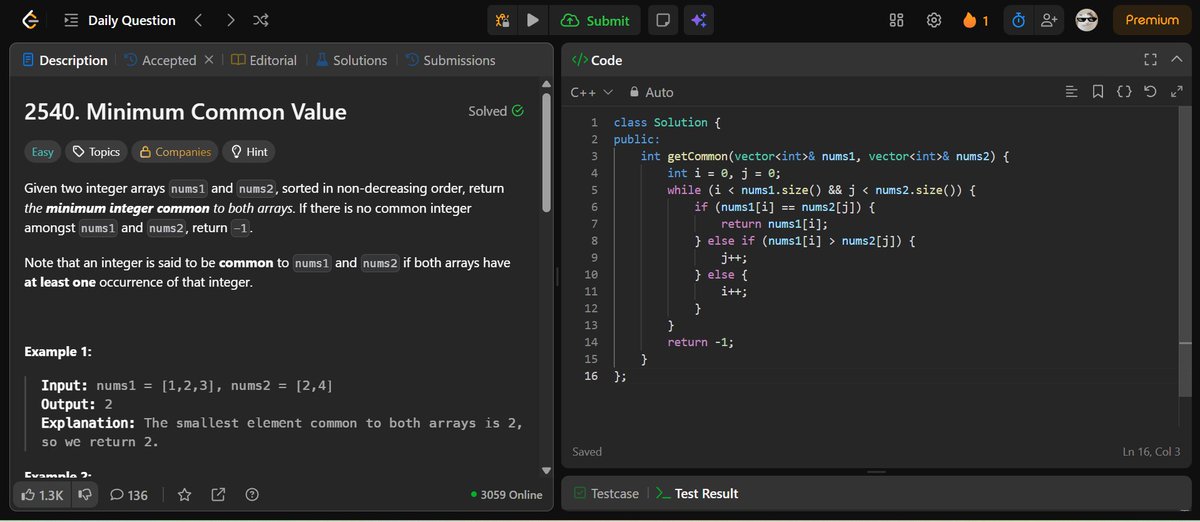Viewport: 1200px width, 522px height.
Task: Star the problem as favorite
Action: (x=184, y=494)
